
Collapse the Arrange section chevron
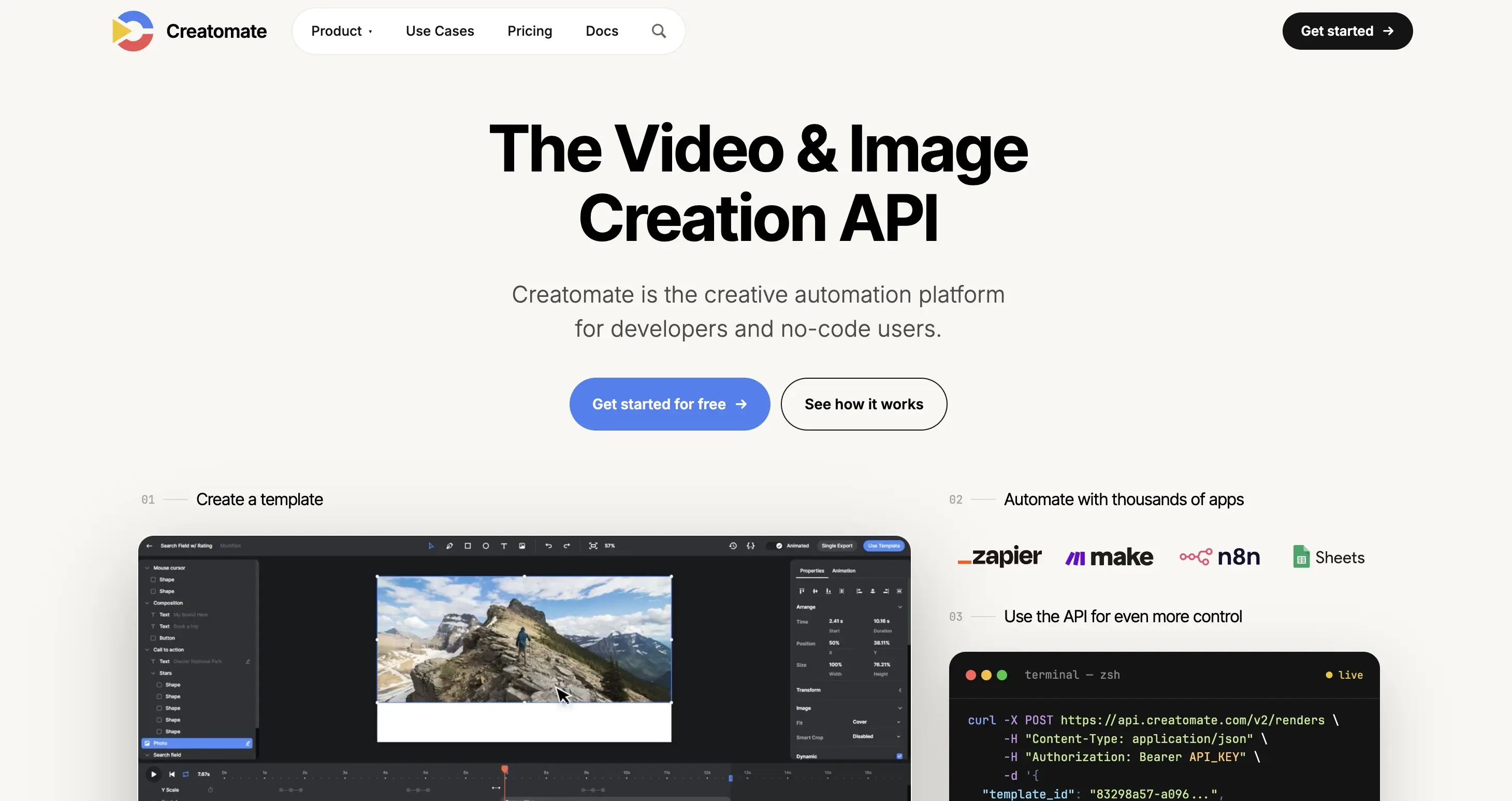pyautogui.click(x=900, y=607)
